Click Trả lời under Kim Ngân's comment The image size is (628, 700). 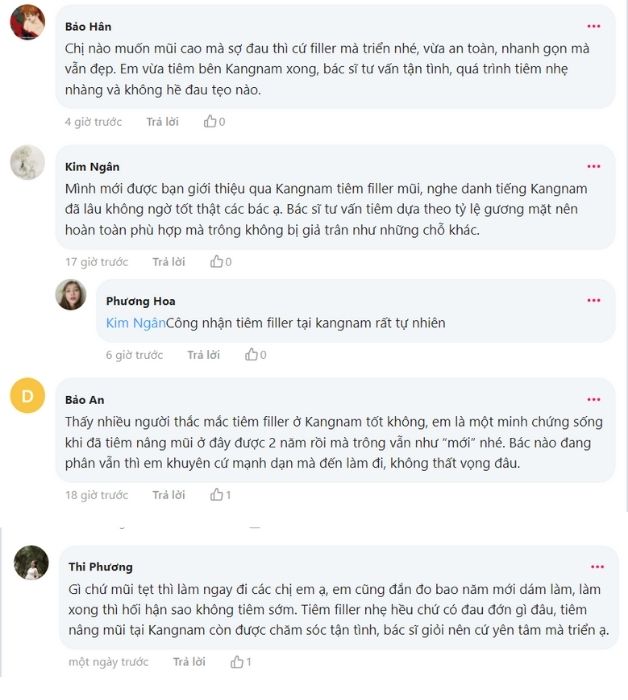click(168, 262)
